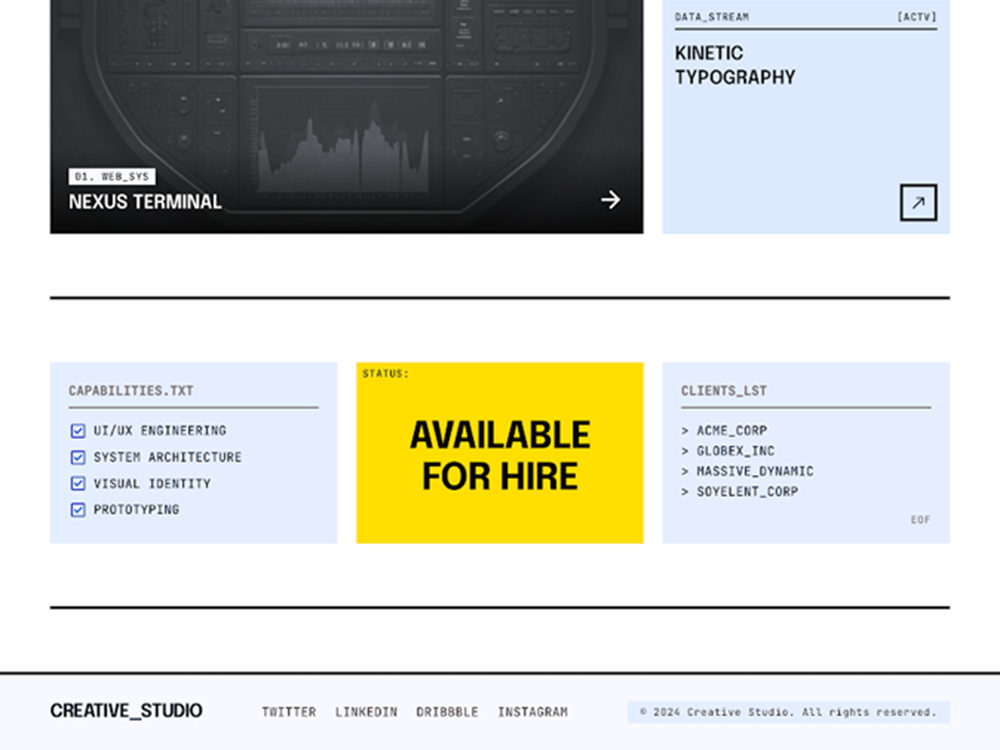Click the STATUS: label
The width and height of the screenshot is (1000, 750).
[x=386, y=374]
